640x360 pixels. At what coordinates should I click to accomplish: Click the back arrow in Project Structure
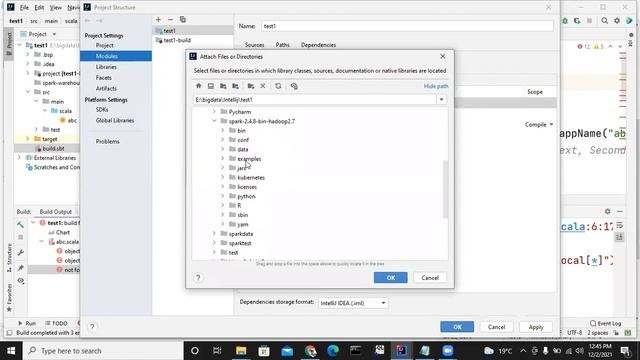[x=87, y=20]
